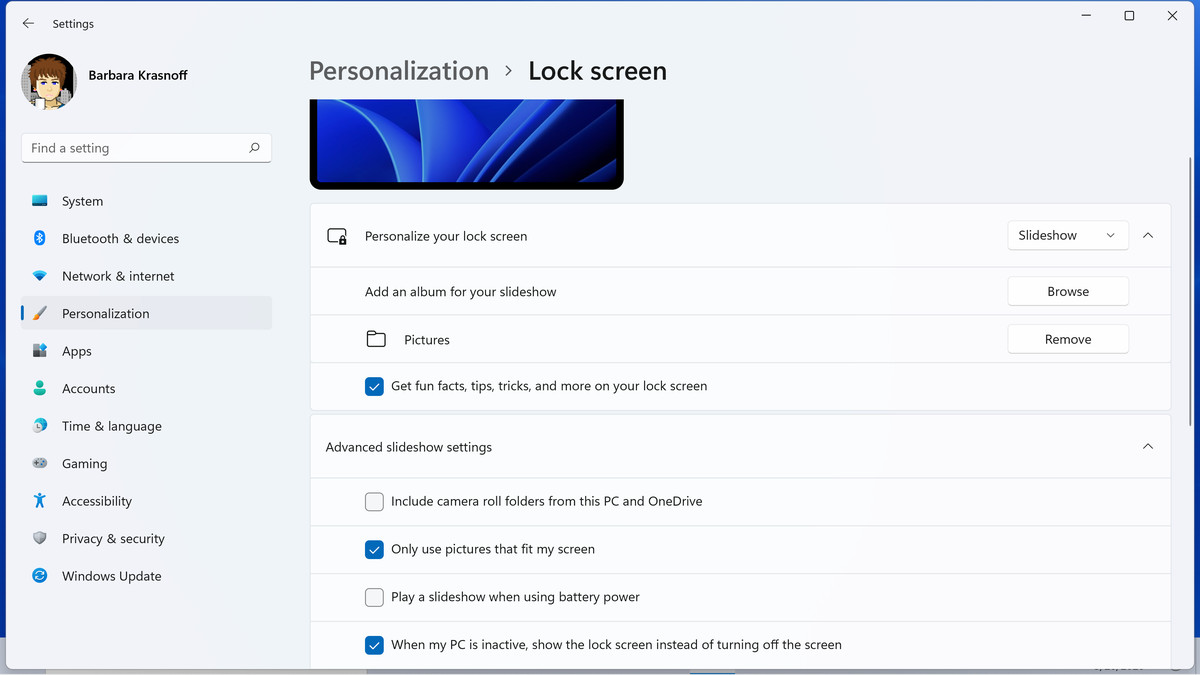The height and width of the screenshot is (675, 1200).
Task: Click the Bluetooth icon in sidebar
Action: tap(40, 238)
